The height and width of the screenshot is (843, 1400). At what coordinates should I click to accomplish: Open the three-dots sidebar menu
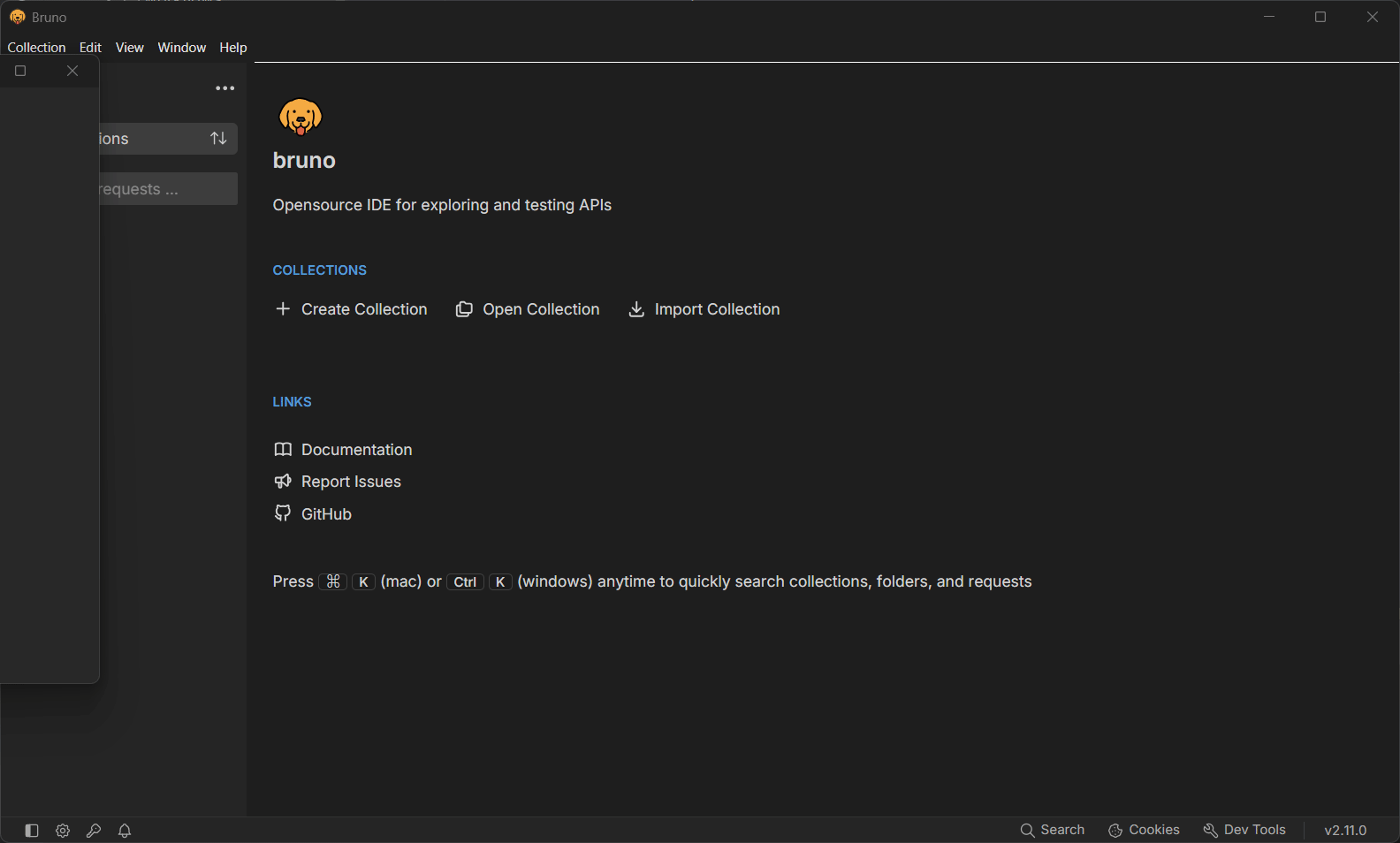click(x=225, y=88)
